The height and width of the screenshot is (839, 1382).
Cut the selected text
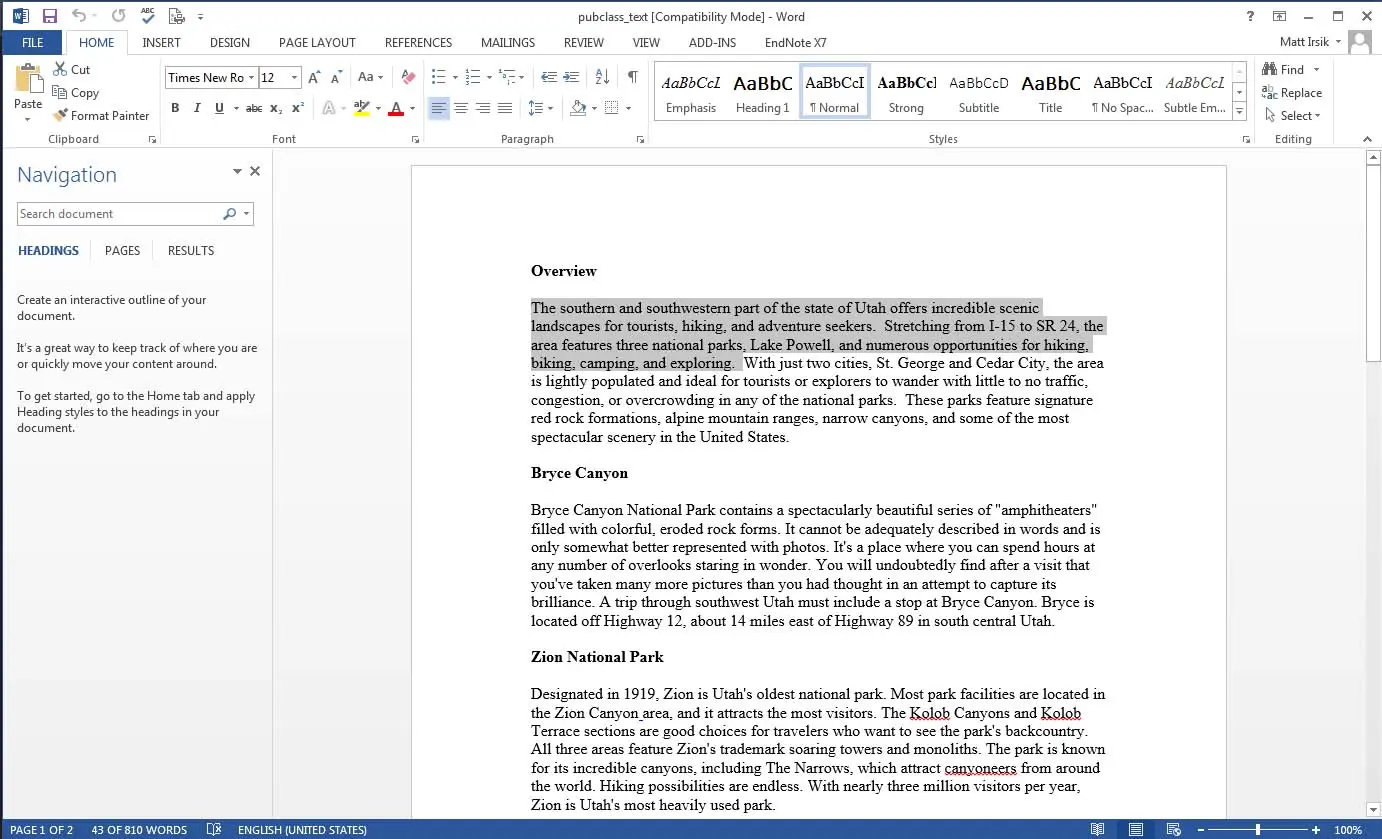pyautogui.click(x=72, y=69)
